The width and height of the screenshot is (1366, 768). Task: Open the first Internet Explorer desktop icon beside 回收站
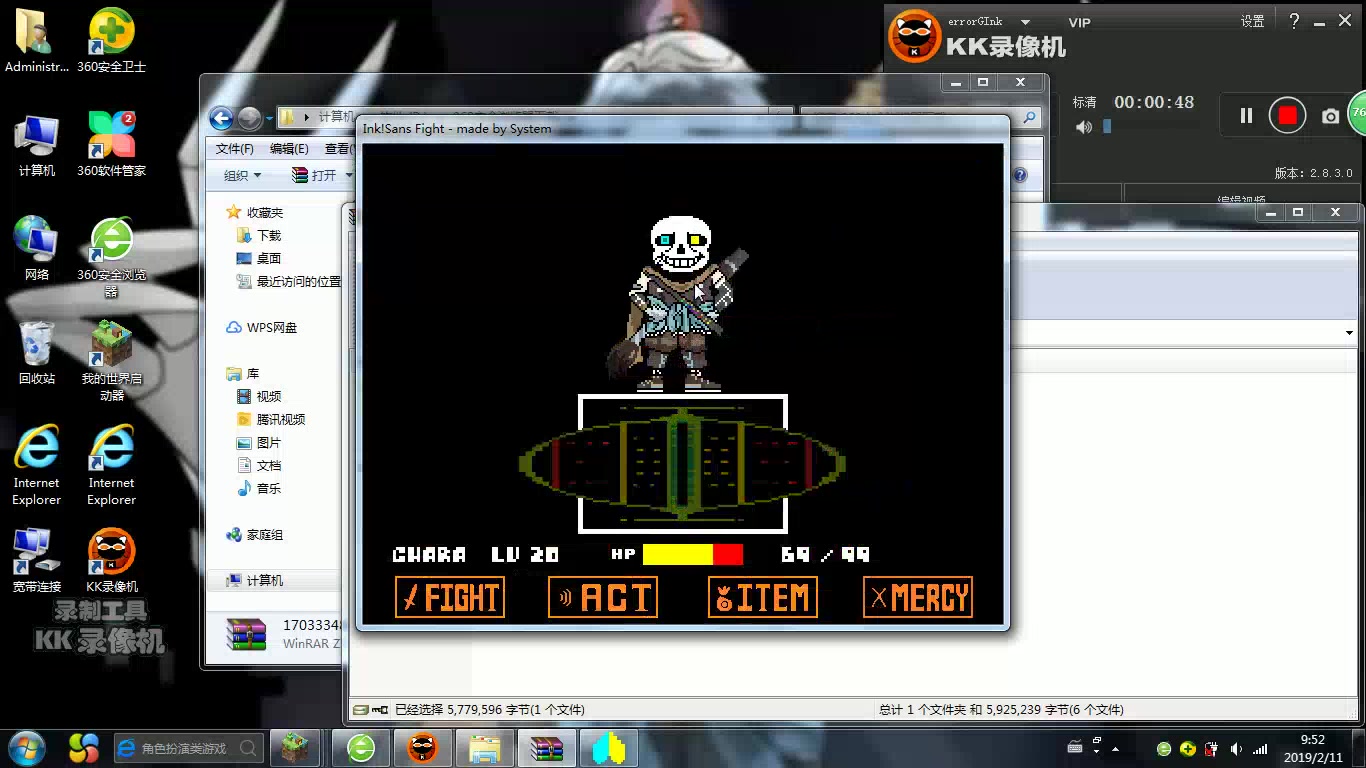click(x=37, y=465)
